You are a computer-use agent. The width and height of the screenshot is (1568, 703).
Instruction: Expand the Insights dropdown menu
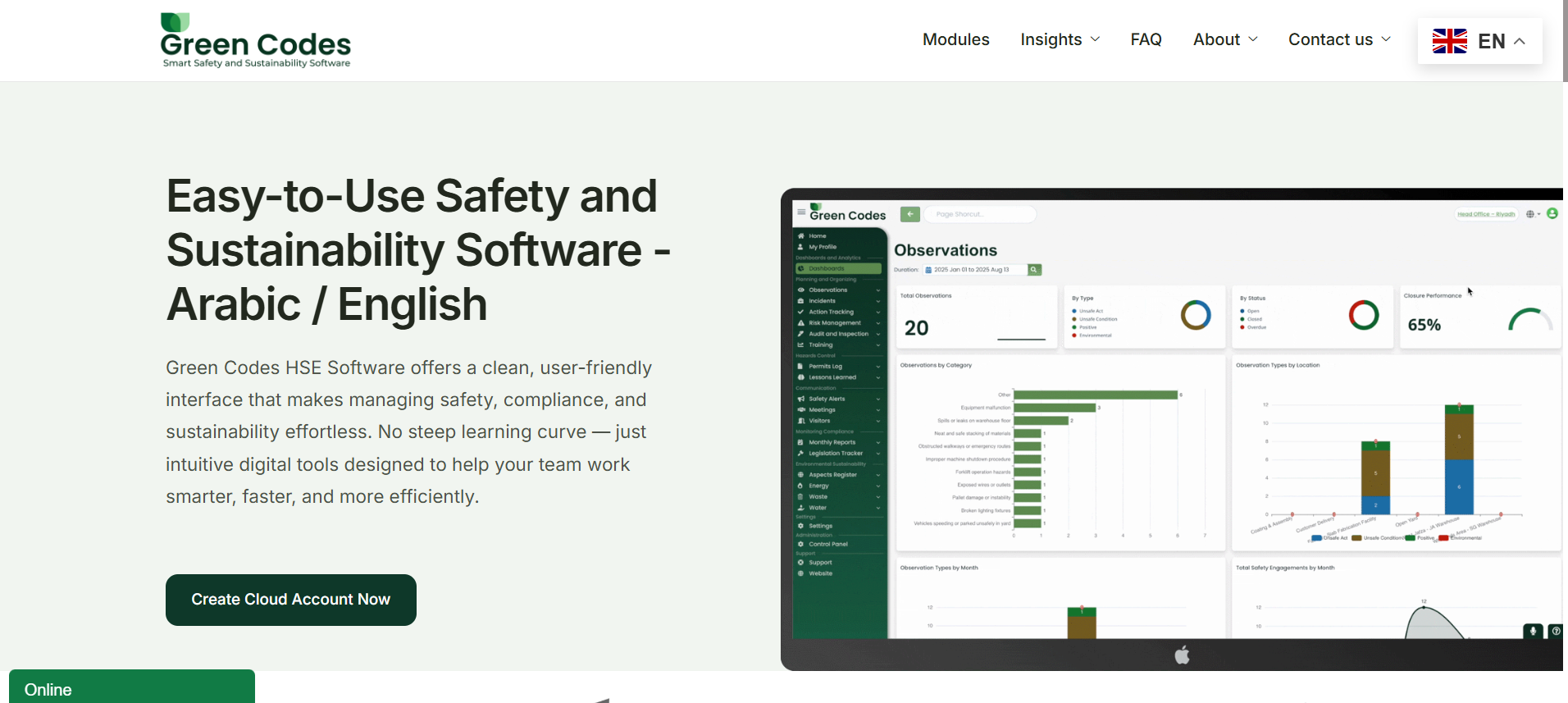click(1060, 39)
